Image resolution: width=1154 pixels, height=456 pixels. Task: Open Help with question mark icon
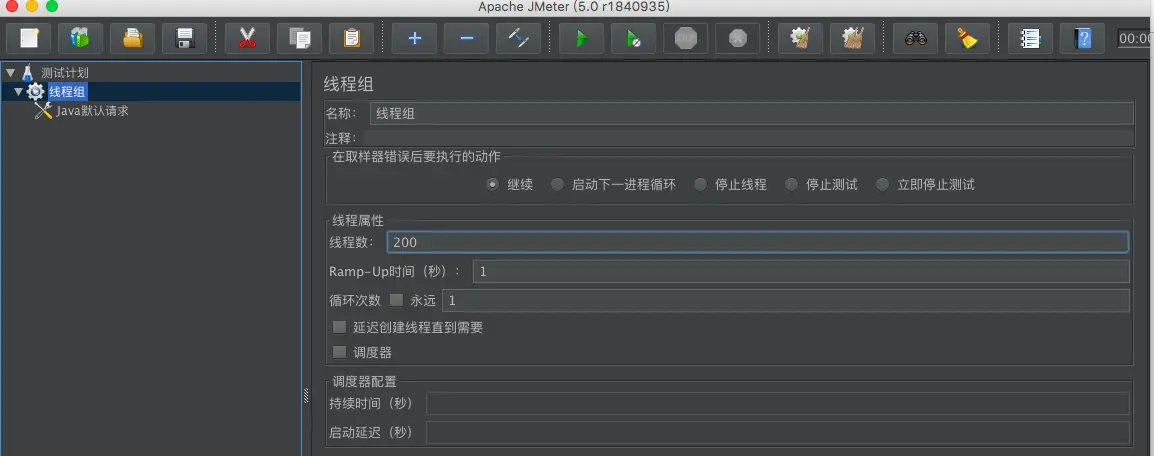point(1083,38)
